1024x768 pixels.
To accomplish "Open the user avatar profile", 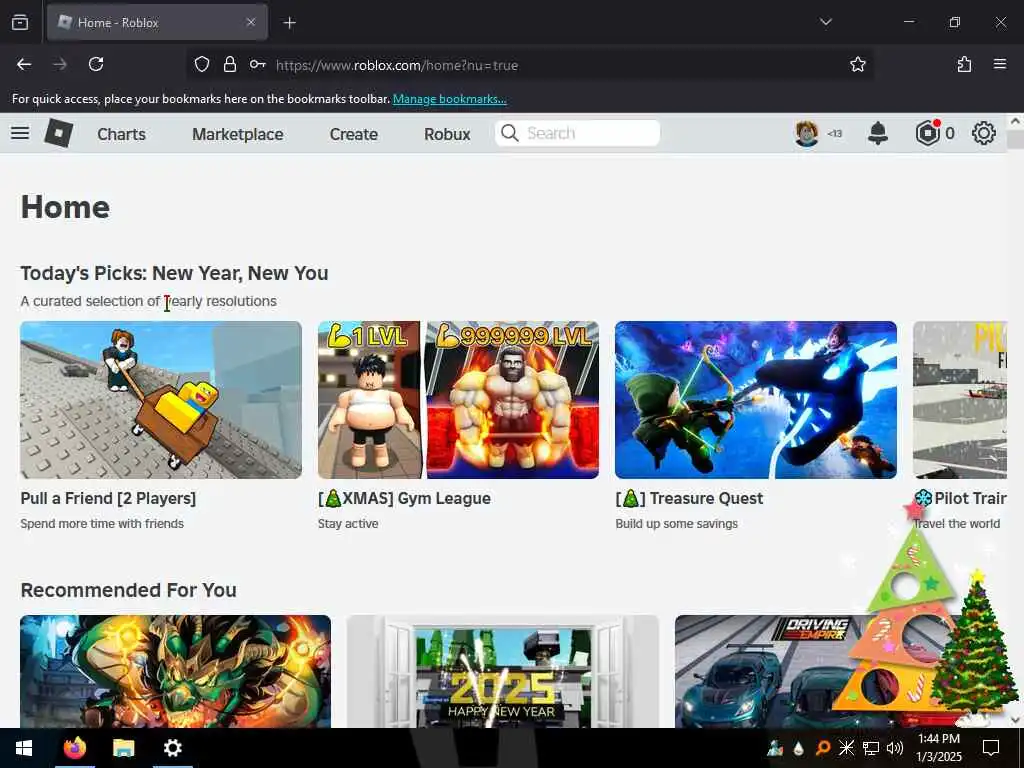I will click(807, 133).
